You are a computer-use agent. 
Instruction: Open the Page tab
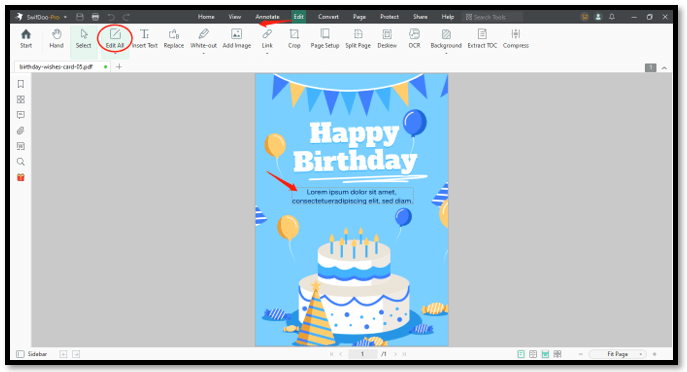point(359,17)
